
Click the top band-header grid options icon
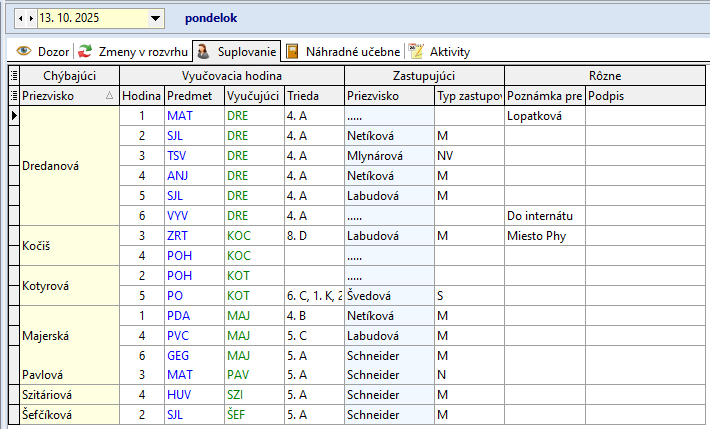click(x=14, y=76)
